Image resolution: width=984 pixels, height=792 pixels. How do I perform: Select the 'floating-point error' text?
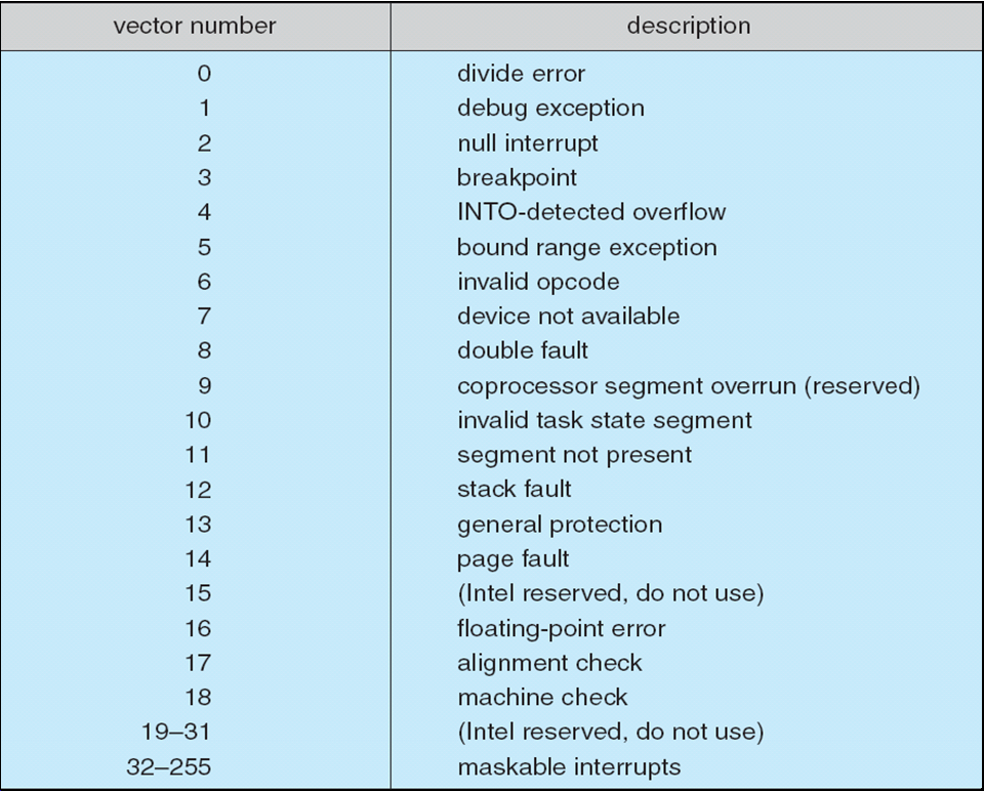click(561, 628)
